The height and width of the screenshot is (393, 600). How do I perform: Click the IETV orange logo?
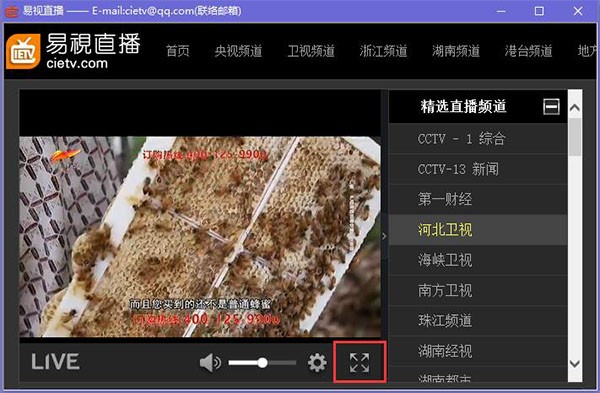coord(23,51)
